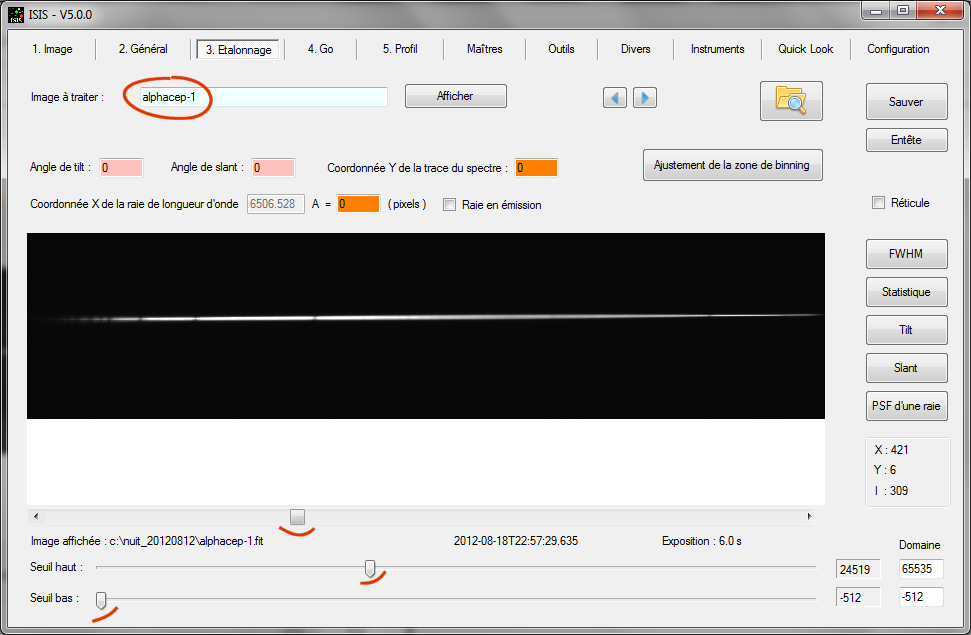This screenshot has height=635, width=971.
Task: Open the 5. Profil tab
Action: click(x=399, y=49)
